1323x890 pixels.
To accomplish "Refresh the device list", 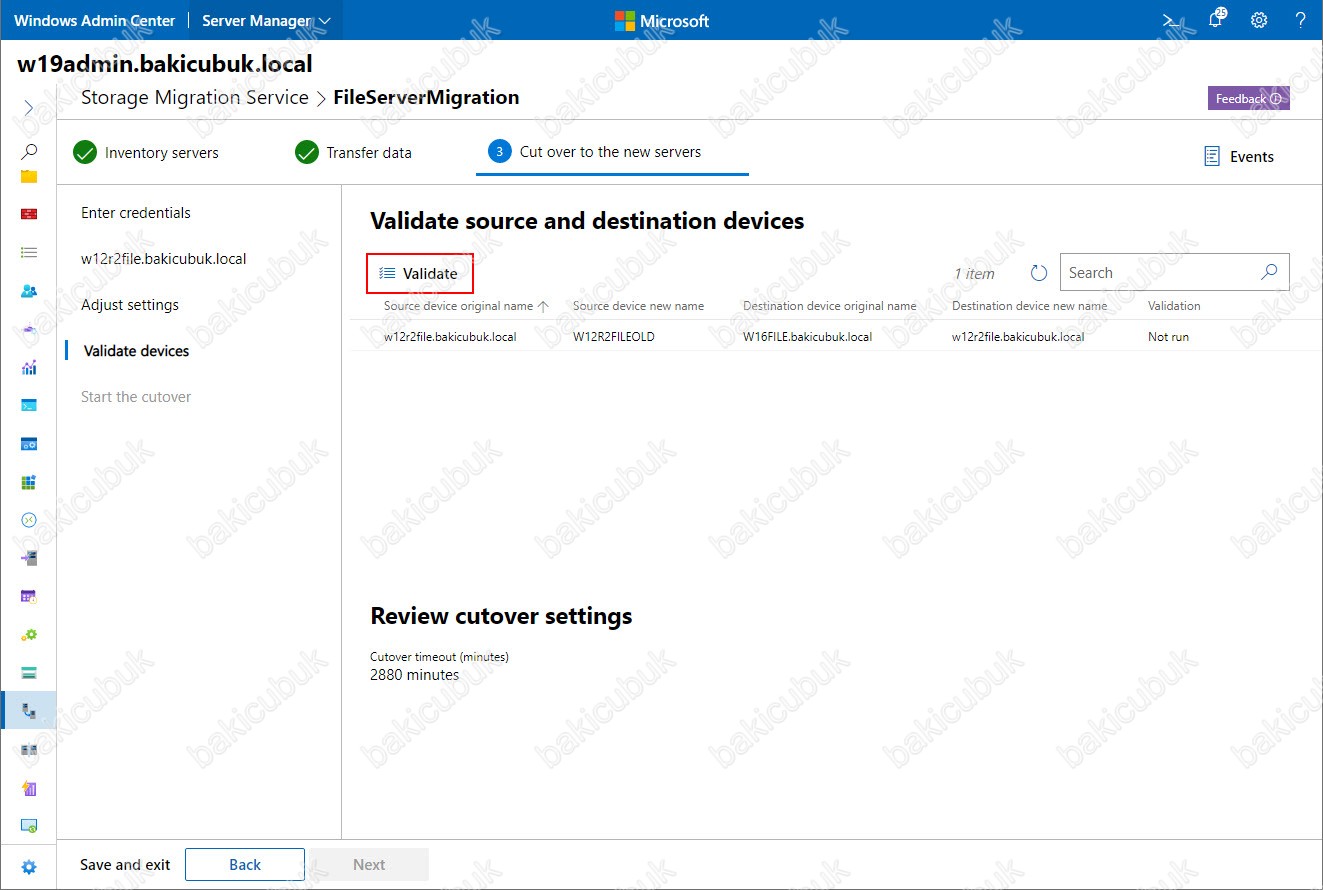I will tap(1038, 273).
